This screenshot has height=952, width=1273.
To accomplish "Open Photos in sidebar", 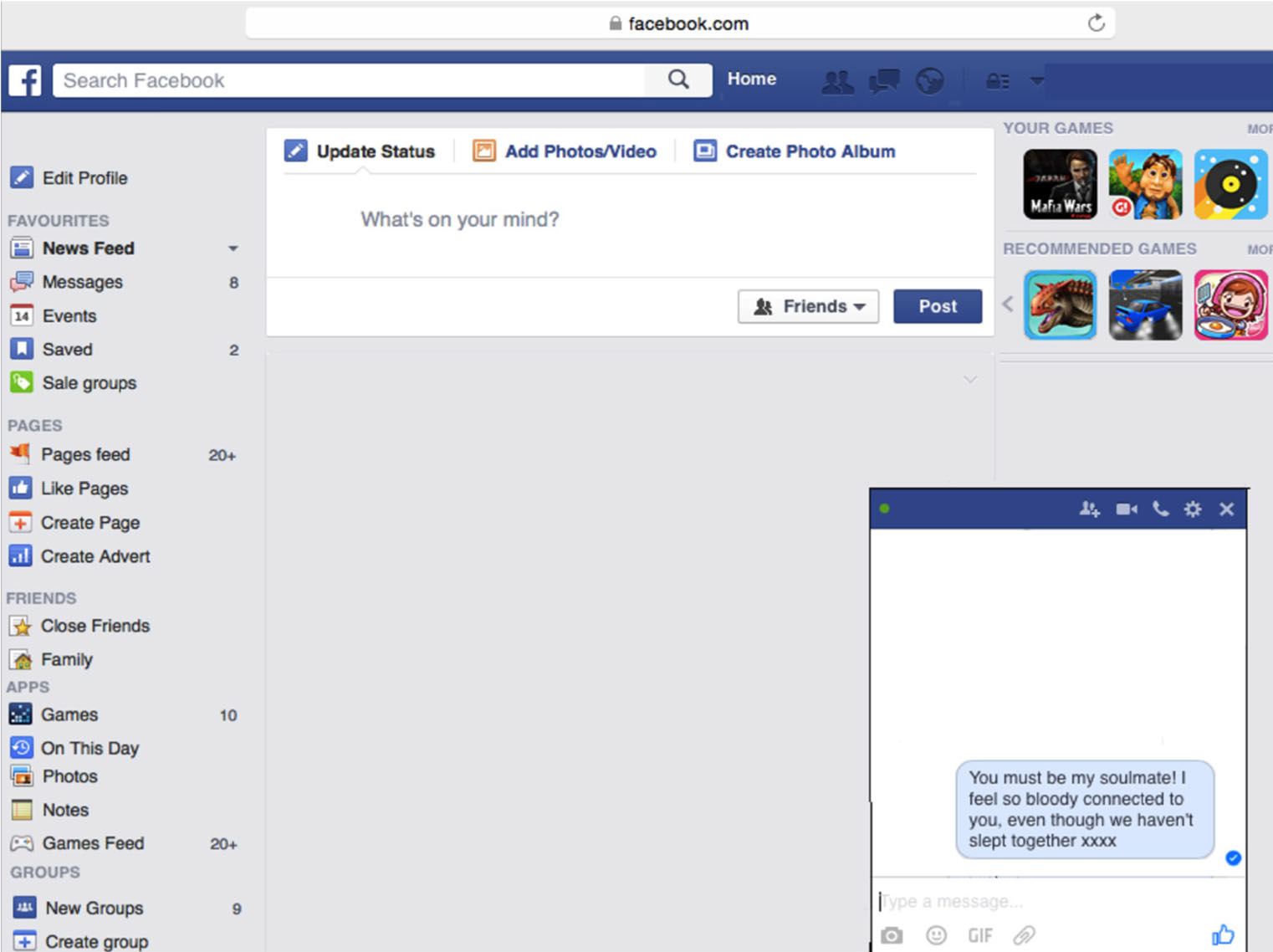I will coord(54,776).
